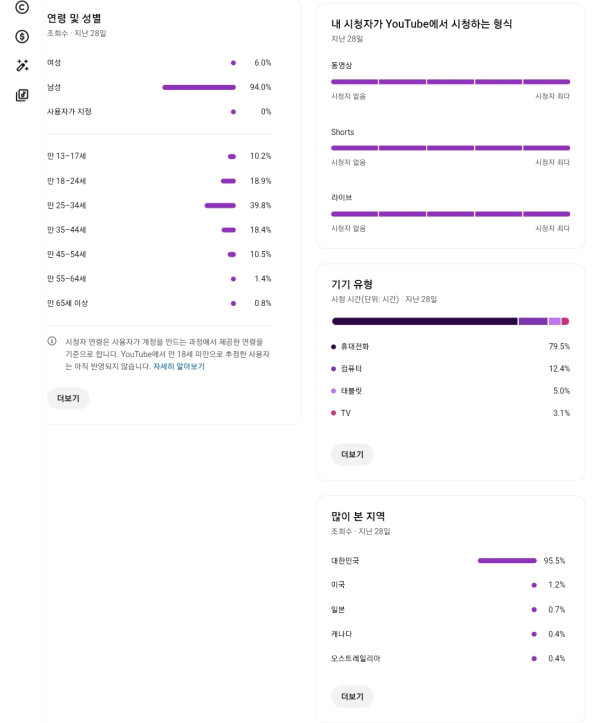Screen dimensions: 600x723
Task: Click the 대한민국 95.5% region bar
Action: click(x=507, y=561)
